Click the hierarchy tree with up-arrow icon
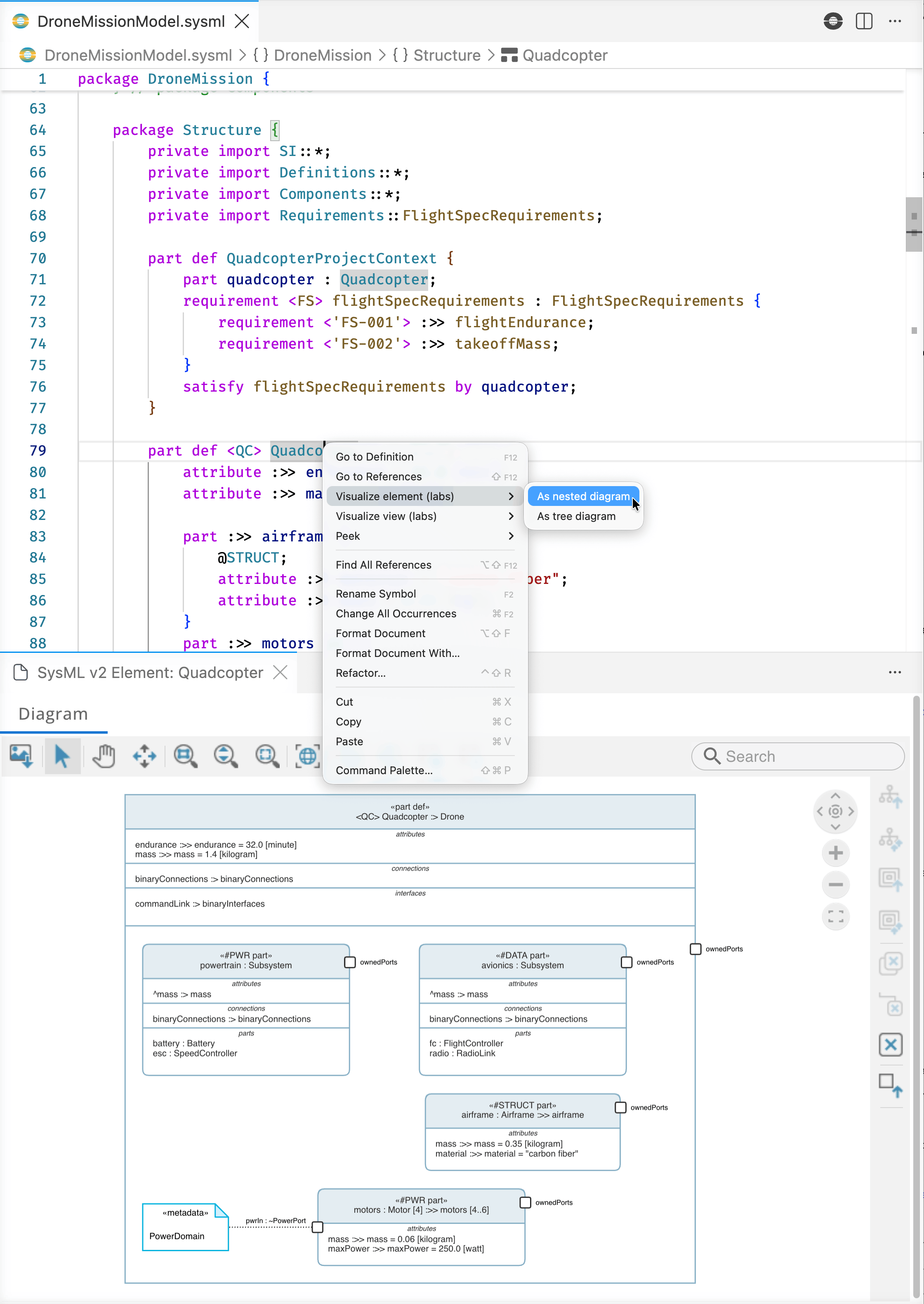Image resolution: width=924 pixels, height=1304 pixels. pos(891,797)
